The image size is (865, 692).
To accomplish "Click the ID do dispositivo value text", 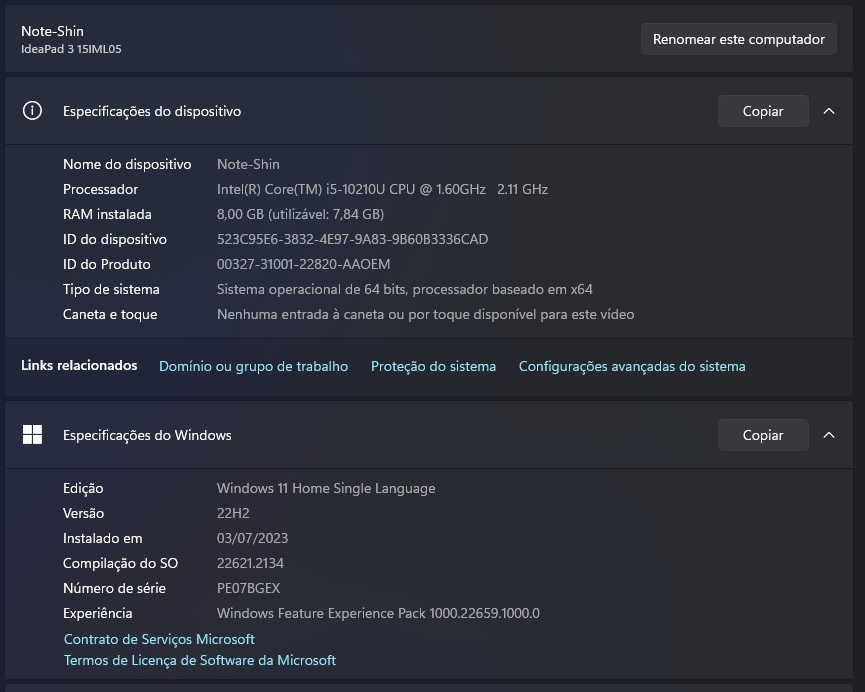I will point(352,239).
